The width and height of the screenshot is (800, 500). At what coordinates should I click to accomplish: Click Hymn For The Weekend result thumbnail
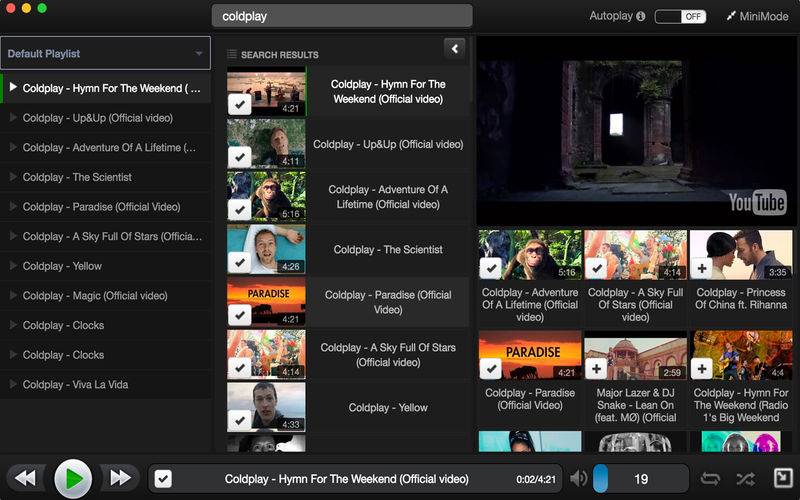click(x=266, y=92)
